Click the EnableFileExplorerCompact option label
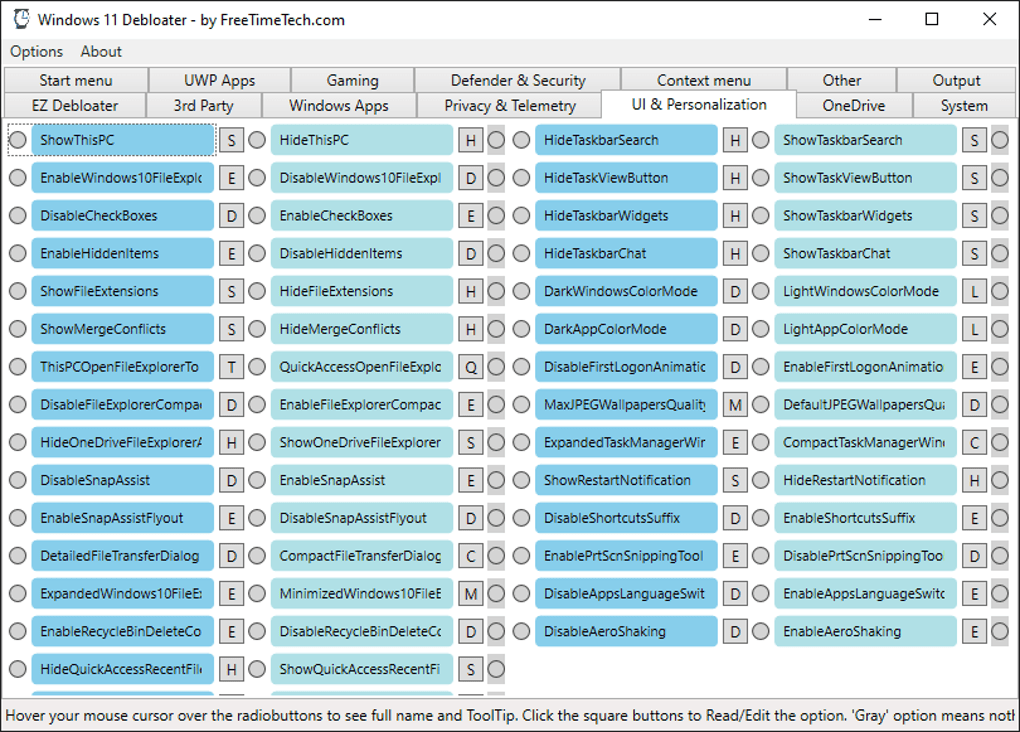Screen dimensions: 1020x732 coord(362,405)
